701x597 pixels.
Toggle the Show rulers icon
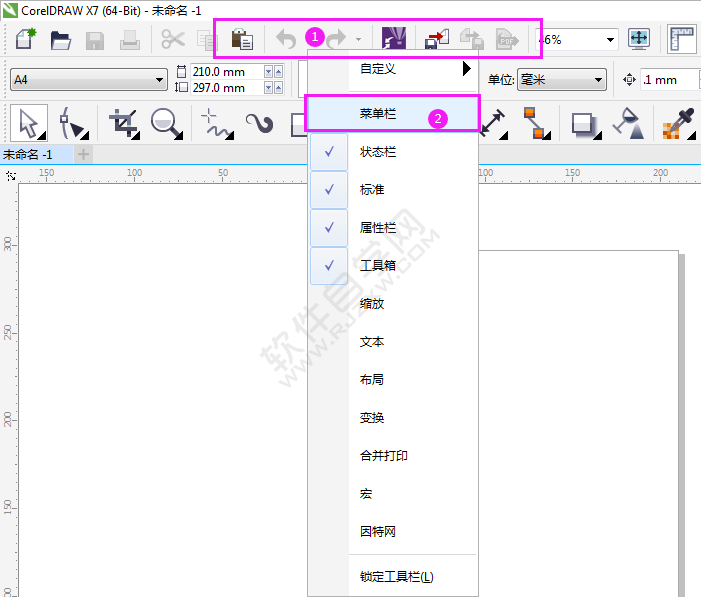tap(682, 39)
